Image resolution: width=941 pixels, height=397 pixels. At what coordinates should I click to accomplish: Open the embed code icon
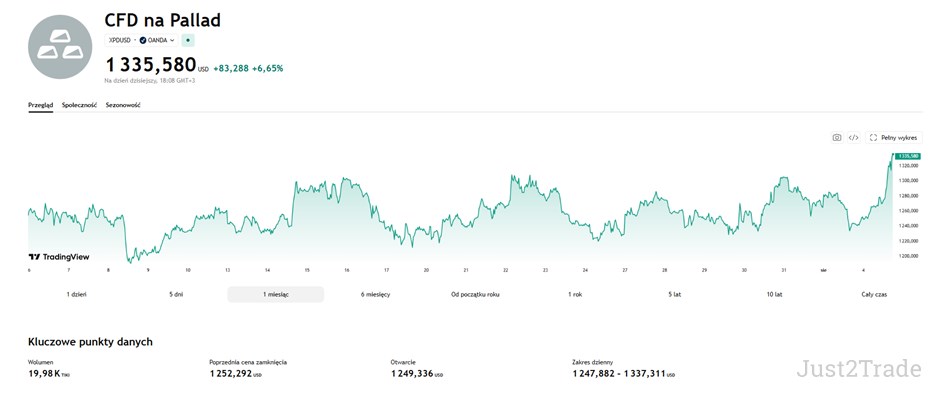[x=853, y=138]
